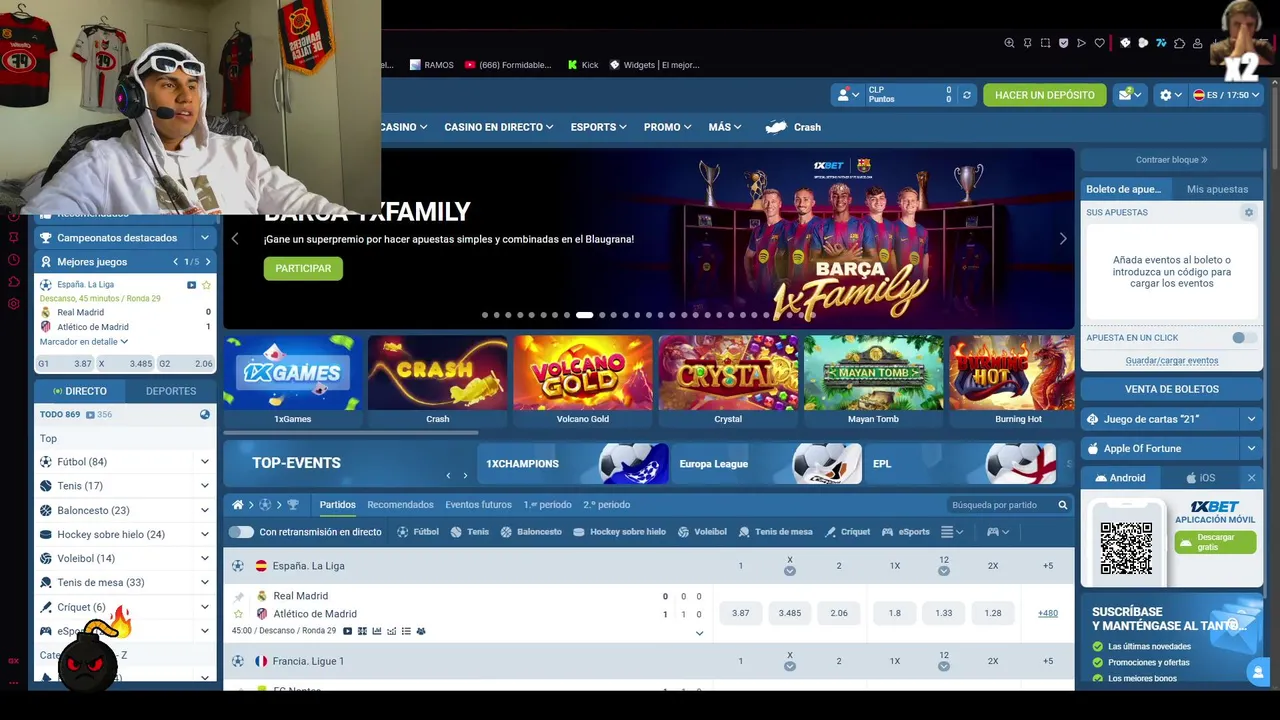The height and width of the screenshot is (720, 1280).
Task: Open the +480 more markets link
Action: [x=1047, y=613]
